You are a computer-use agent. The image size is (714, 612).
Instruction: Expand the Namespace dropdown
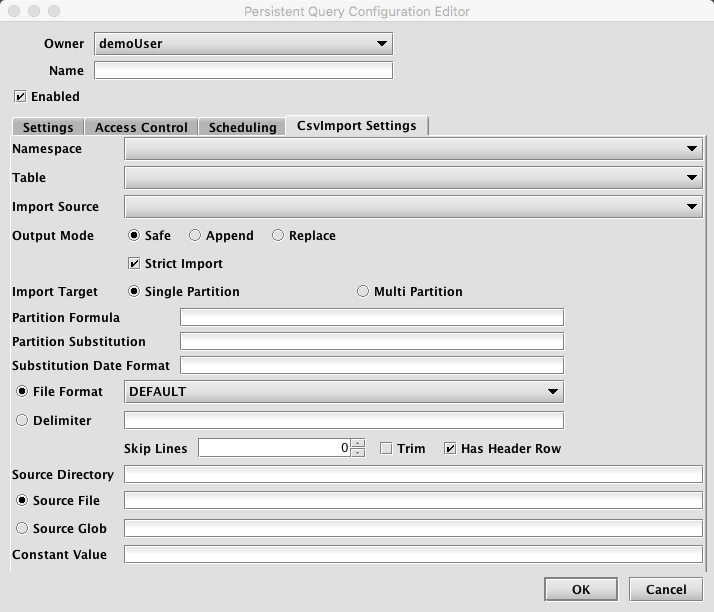click(x=413, y=149)
